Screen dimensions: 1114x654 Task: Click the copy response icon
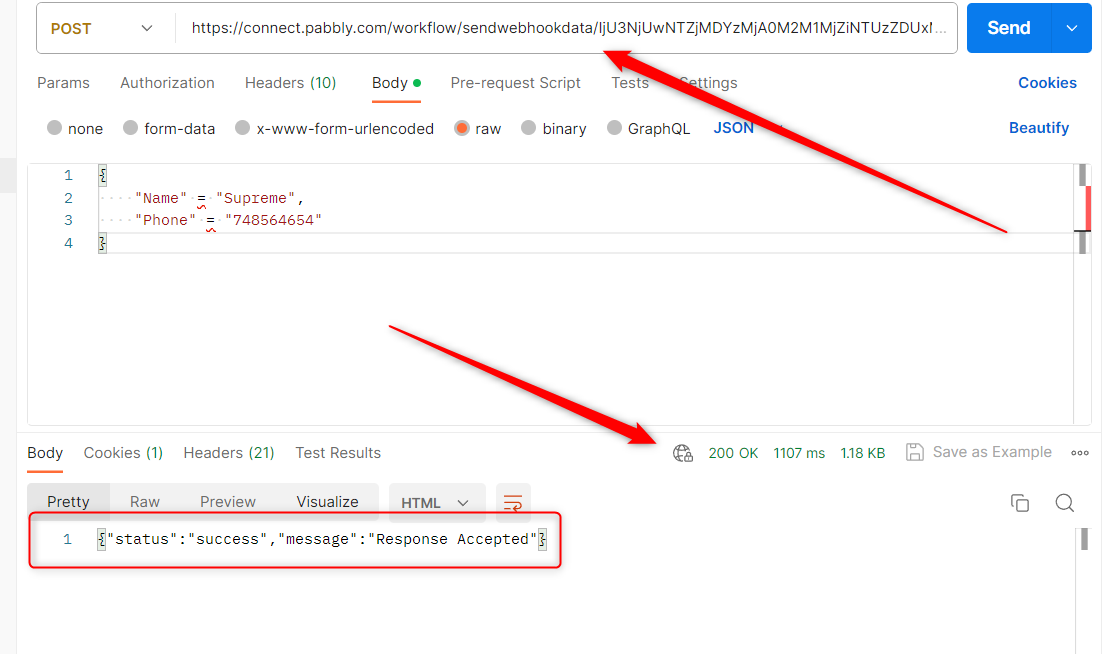click(1019, 502)
